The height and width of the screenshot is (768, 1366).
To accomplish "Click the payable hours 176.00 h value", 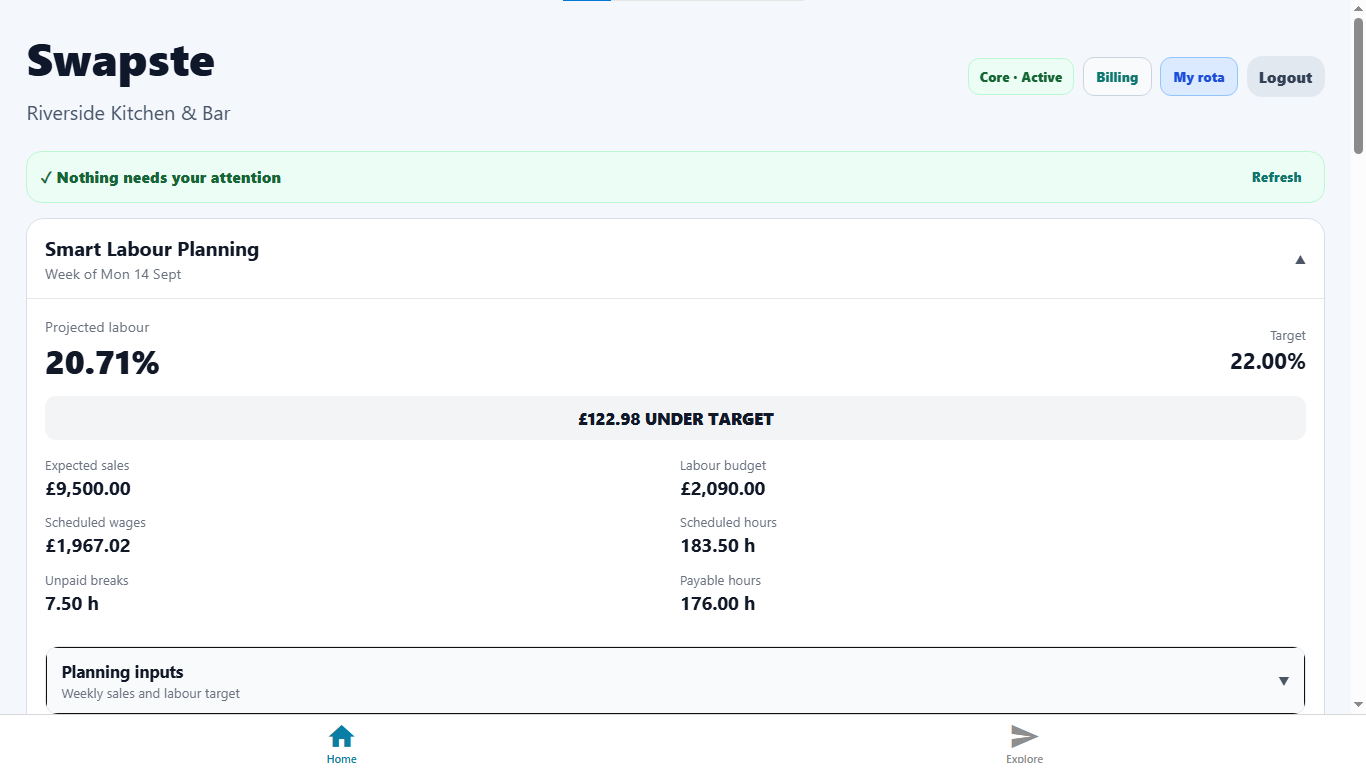I will (718, 603).
